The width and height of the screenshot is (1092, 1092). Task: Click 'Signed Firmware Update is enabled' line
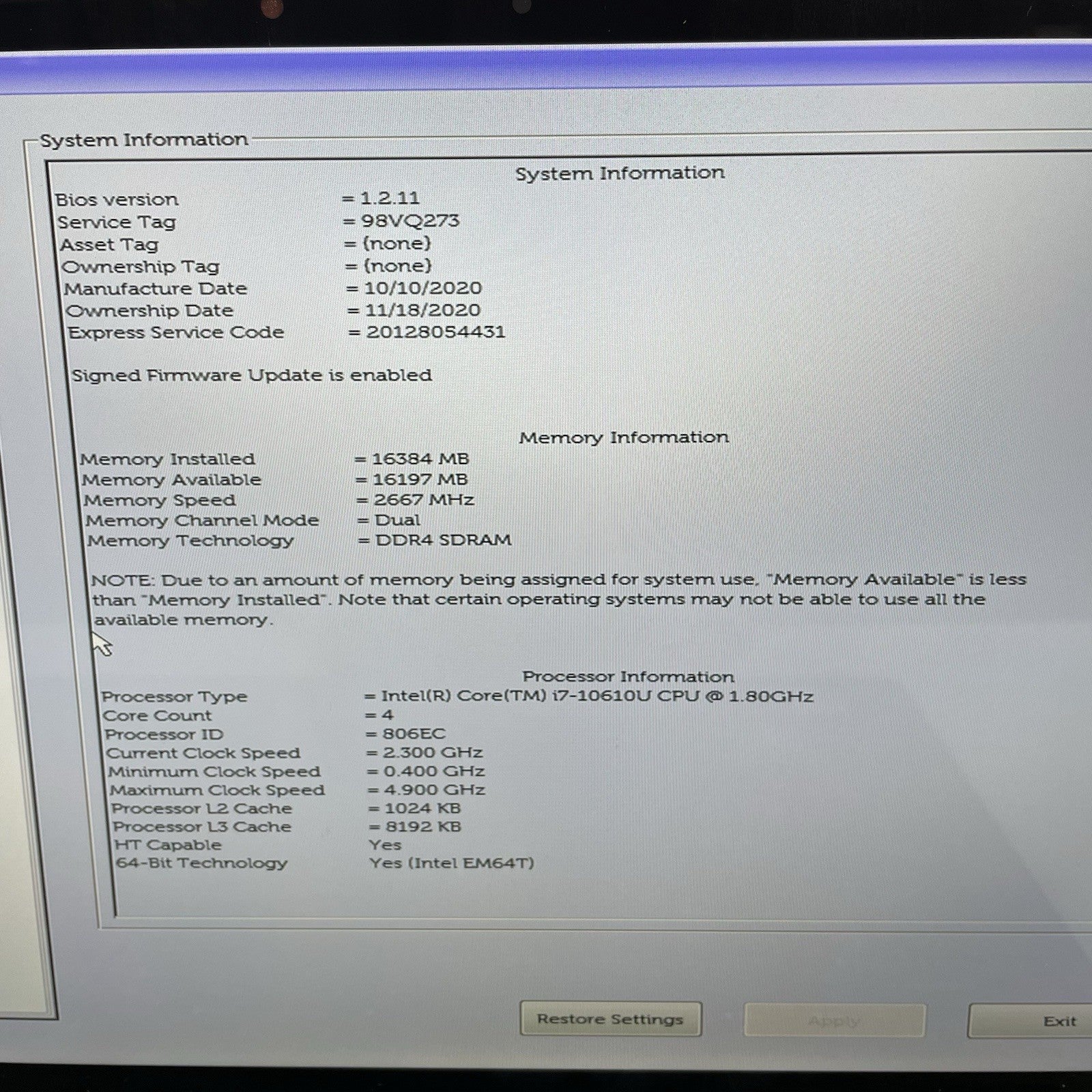click(x=252, y=375)
